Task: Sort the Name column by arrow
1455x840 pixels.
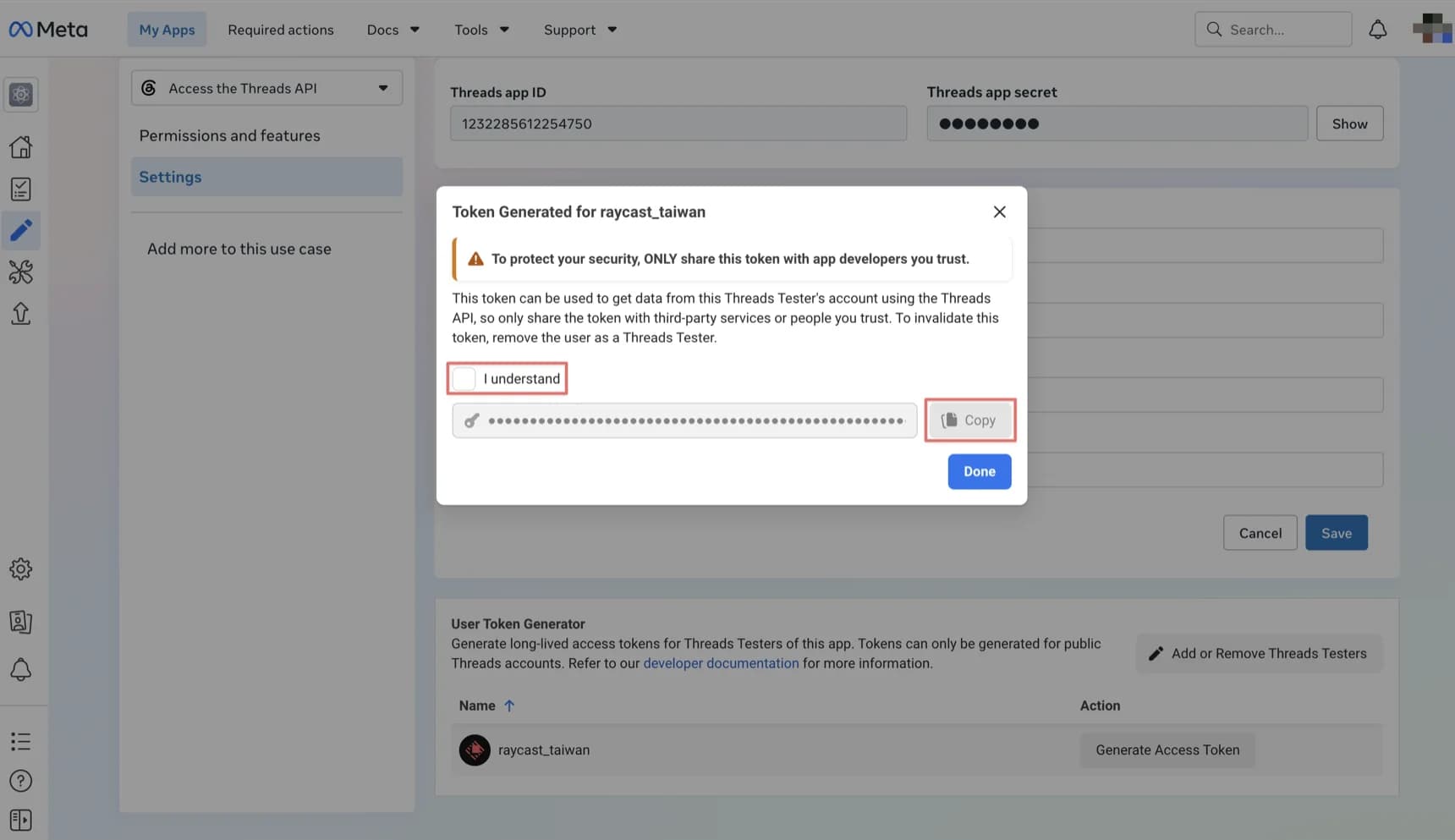Action: 509,705
